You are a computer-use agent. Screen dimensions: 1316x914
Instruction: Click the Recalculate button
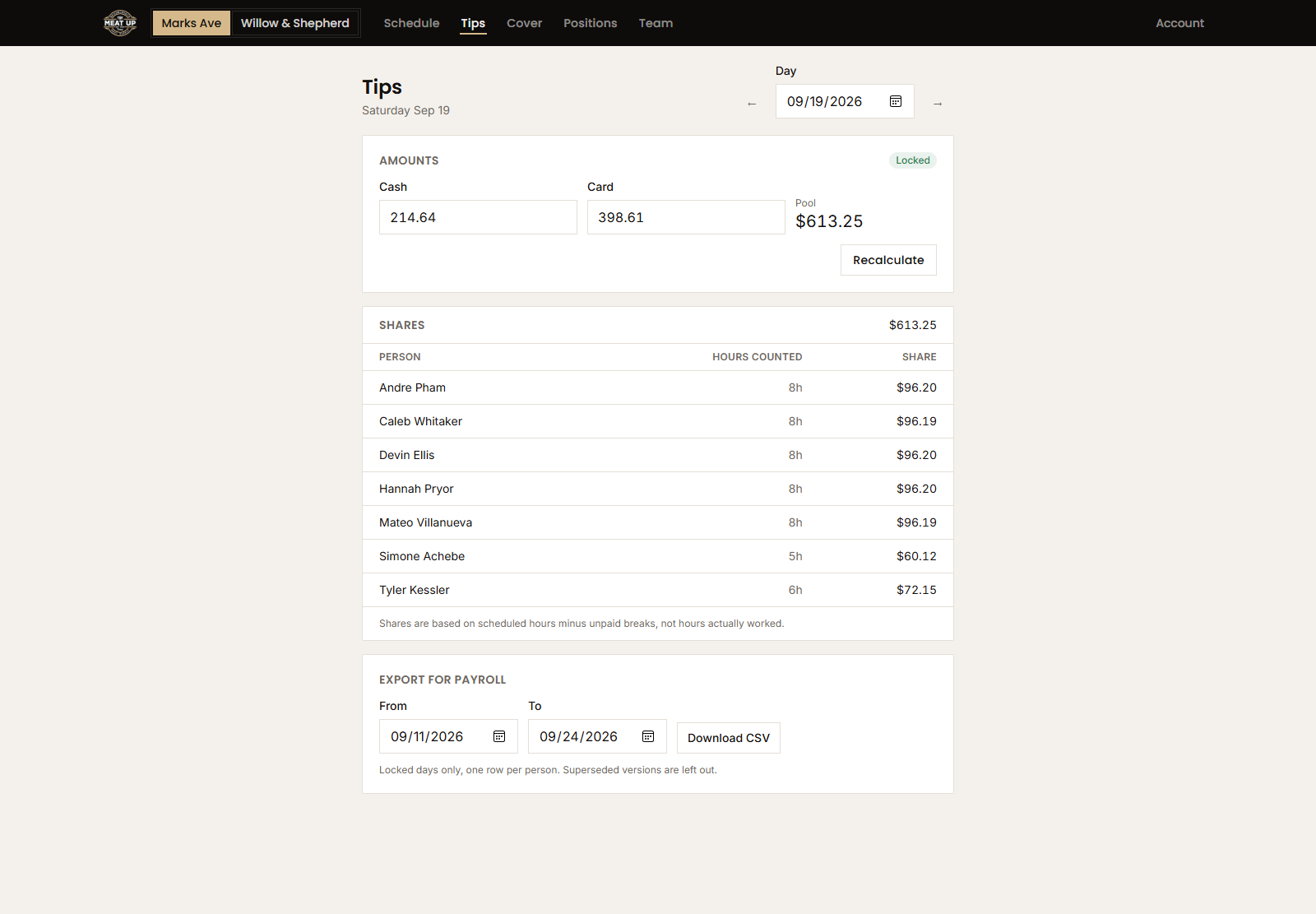click(888, 260)
